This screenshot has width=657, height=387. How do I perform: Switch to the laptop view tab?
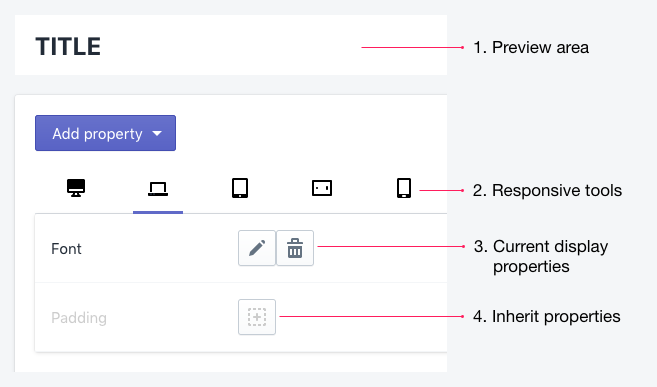(x=158, y=189)
